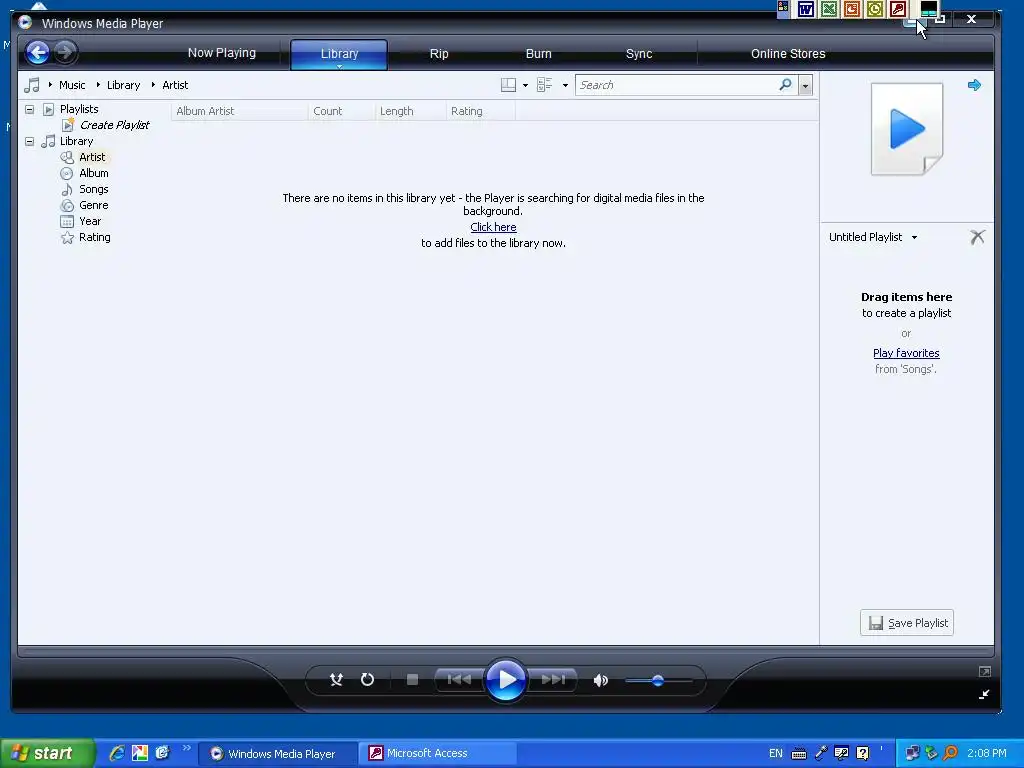Click the Previous track button
This screenshot has height=768, width=1024.
pos(459,680)
